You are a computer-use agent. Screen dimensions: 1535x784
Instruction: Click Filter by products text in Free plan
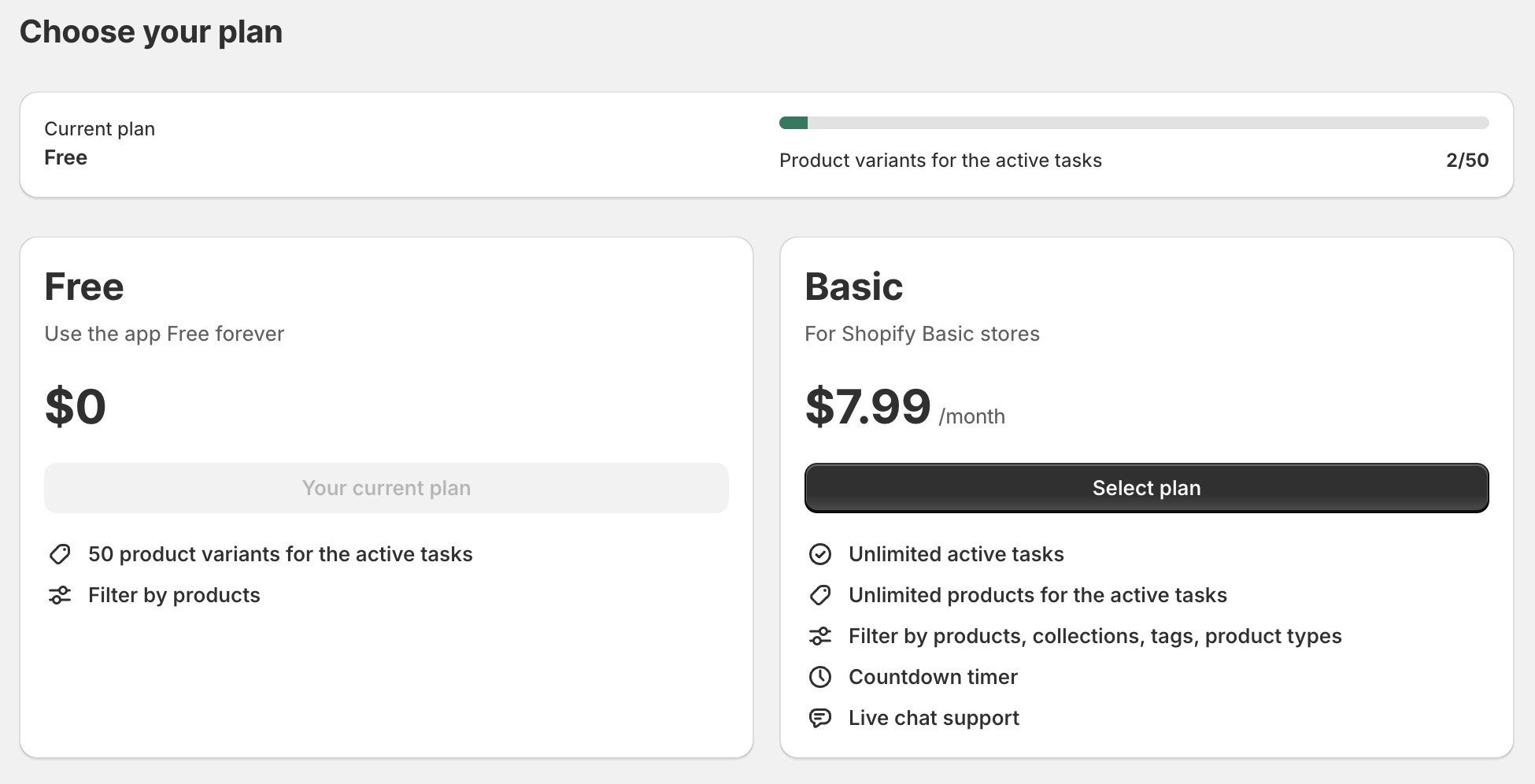coord(174,595)
